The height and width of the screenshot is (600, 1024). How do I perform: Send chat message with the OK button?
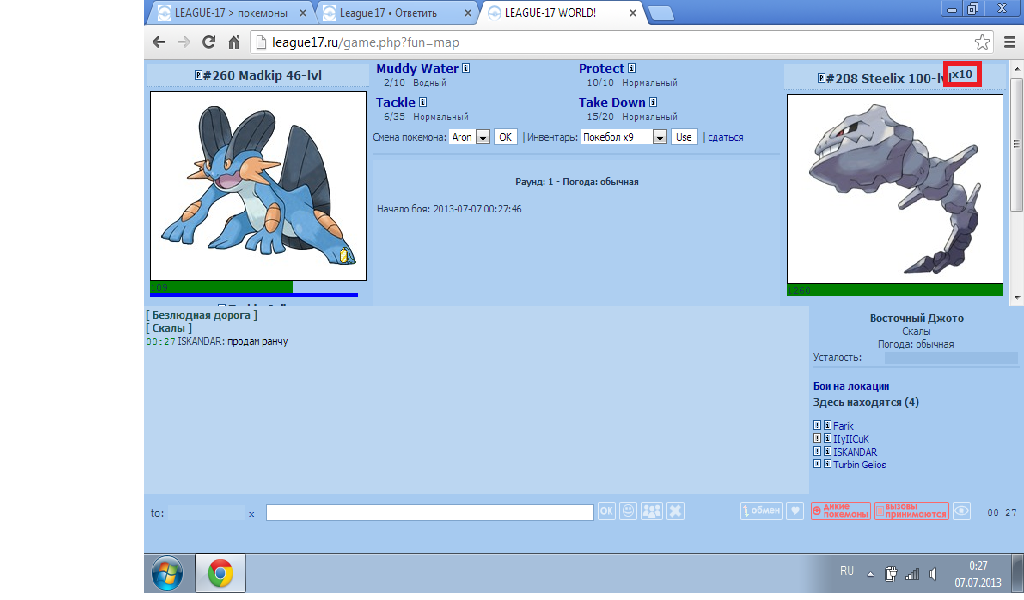[607, 511]
